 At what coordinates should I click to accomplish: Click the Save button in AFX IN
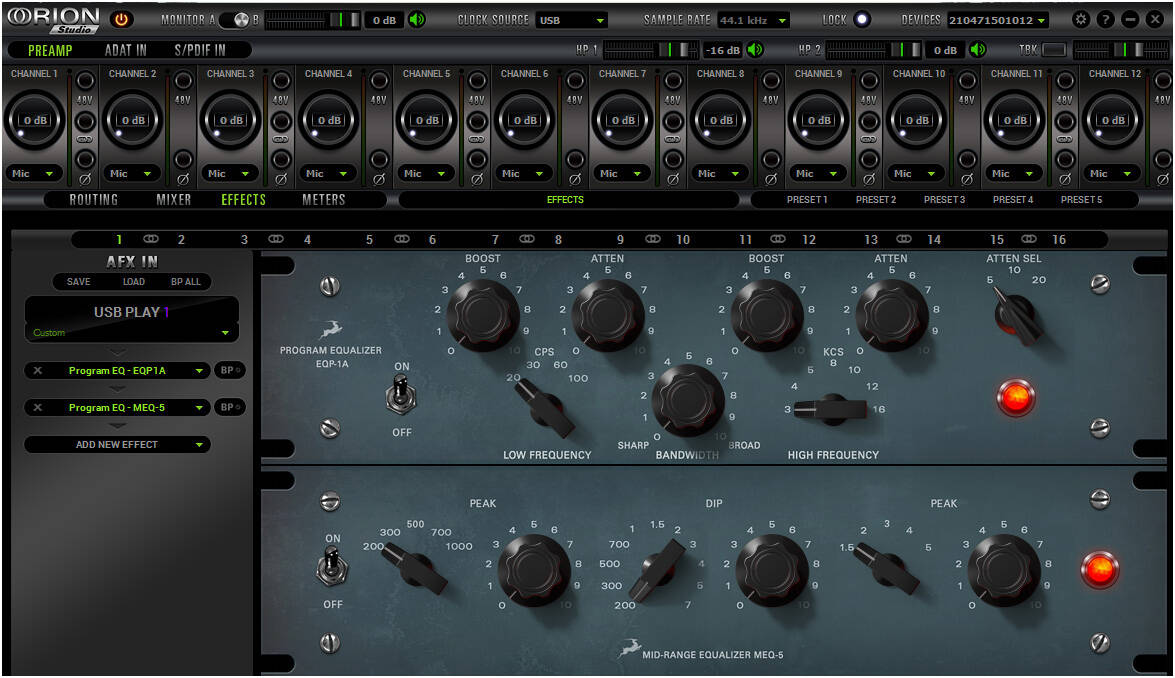tap(79, 282)
